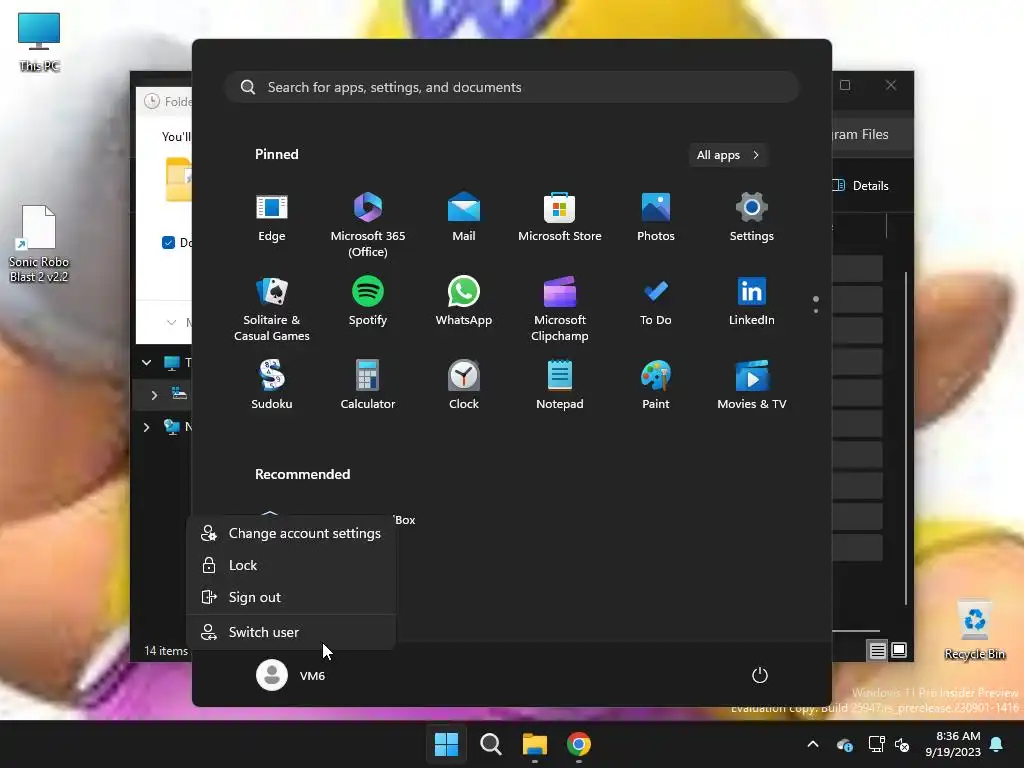
Task: Switch Explorer to large thumbnails view
Action: 899,650
